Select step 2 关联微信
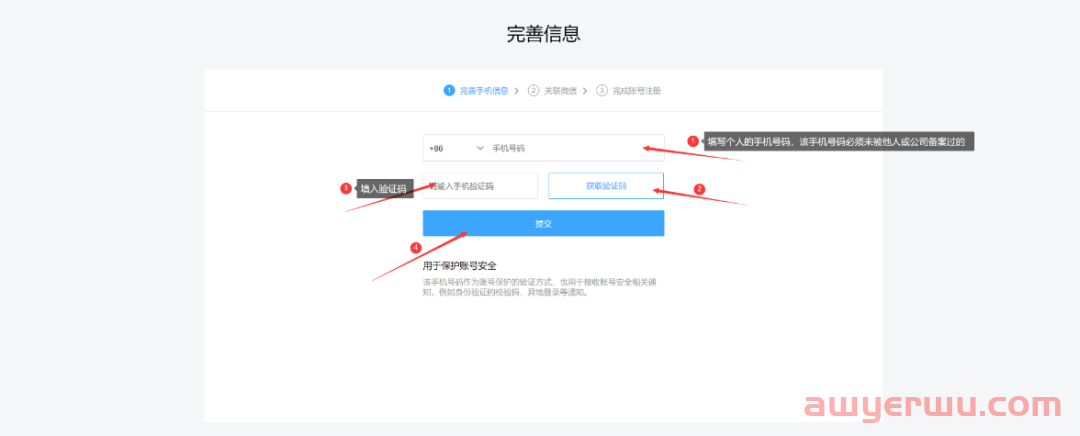 point(553,90)
